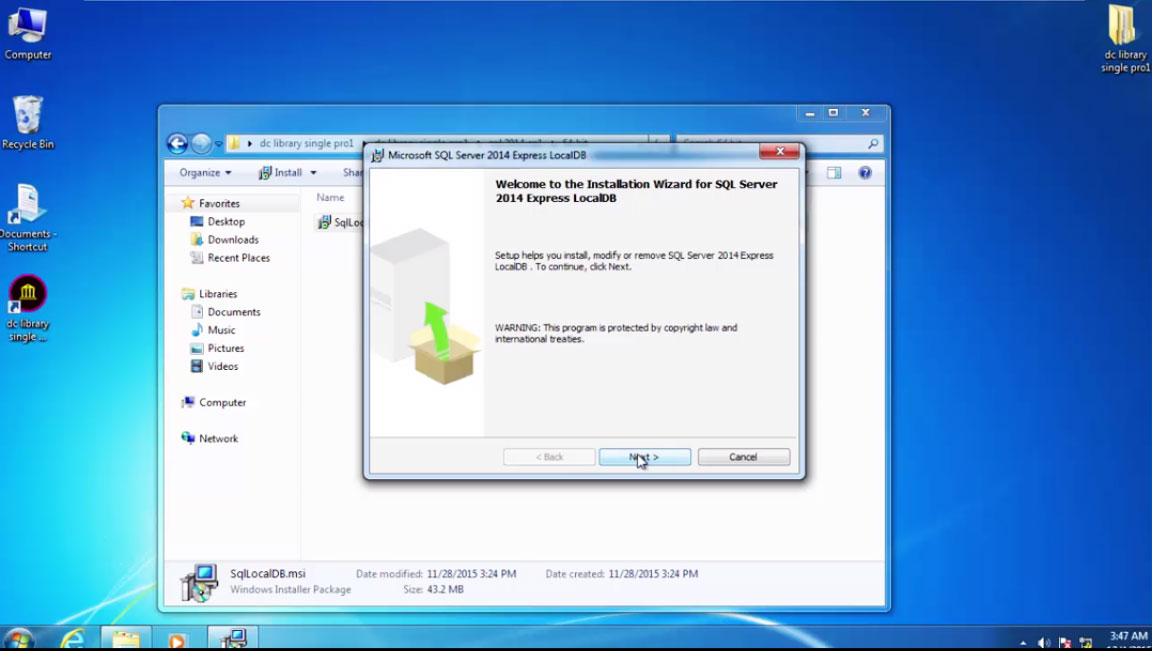Open the Organize menu
This screenshot has height=651, width=1152.
[205, 173]
